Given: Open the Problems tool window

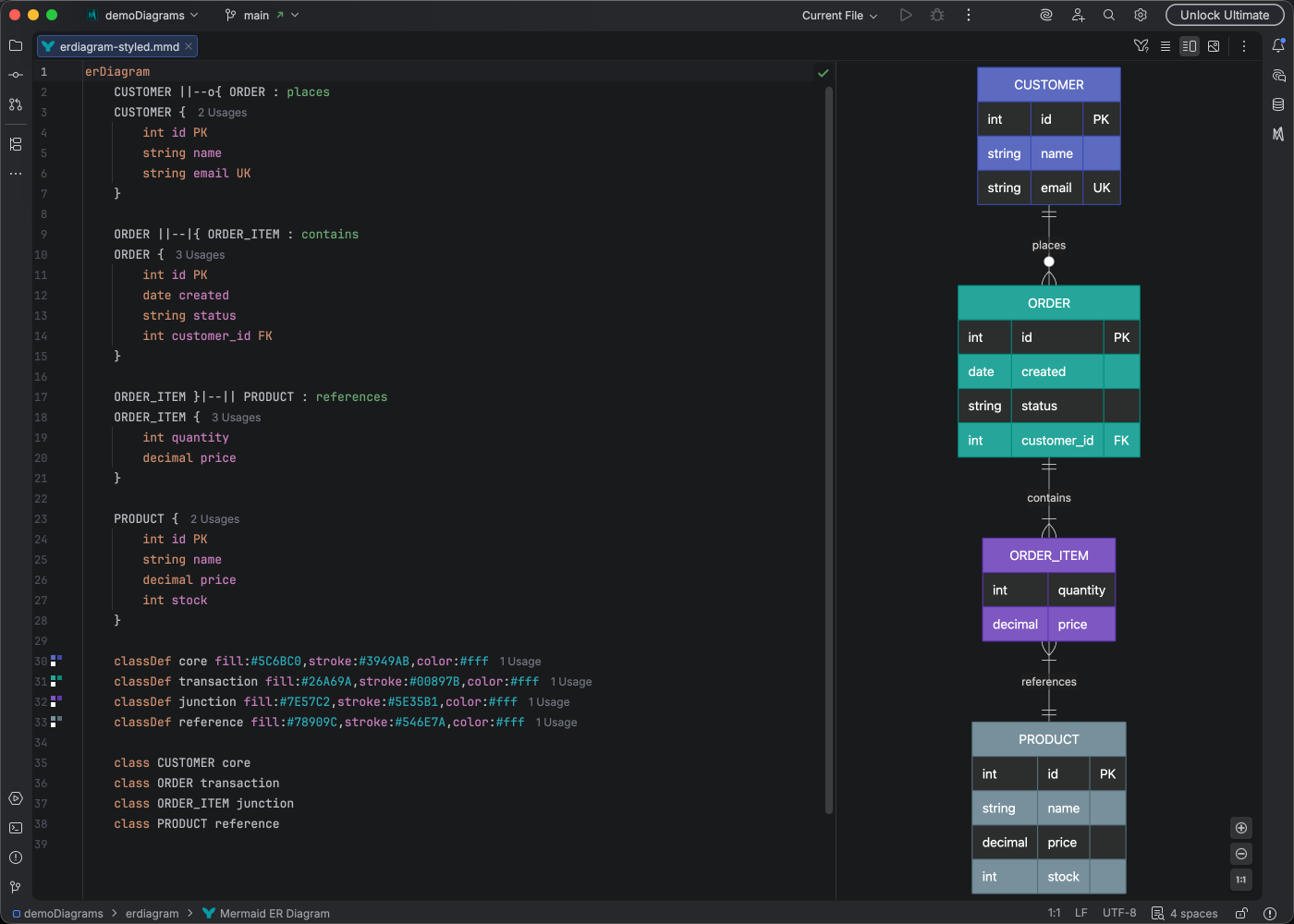Looking at the screenshot, I should click(x=15, y=857).
